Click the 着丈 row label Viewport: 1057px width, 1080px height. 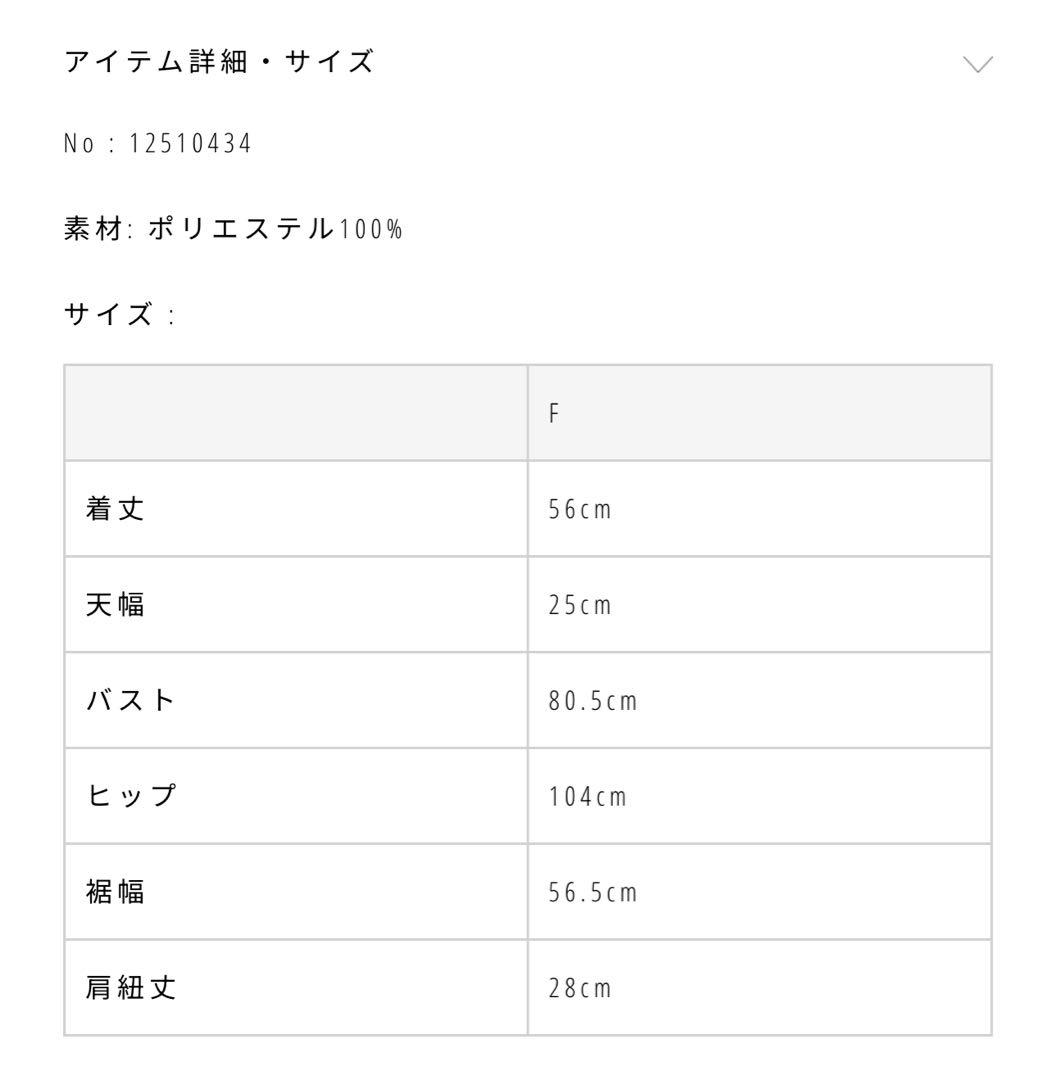click(115, 509)
